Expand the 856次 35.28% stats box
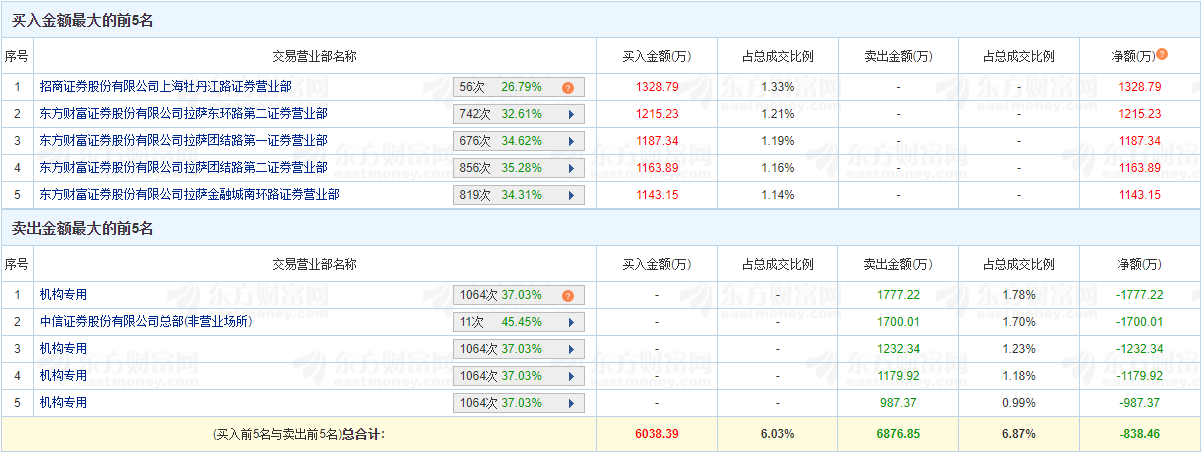Viewport: 1202px width, 453px height. [x=571, y=168]
